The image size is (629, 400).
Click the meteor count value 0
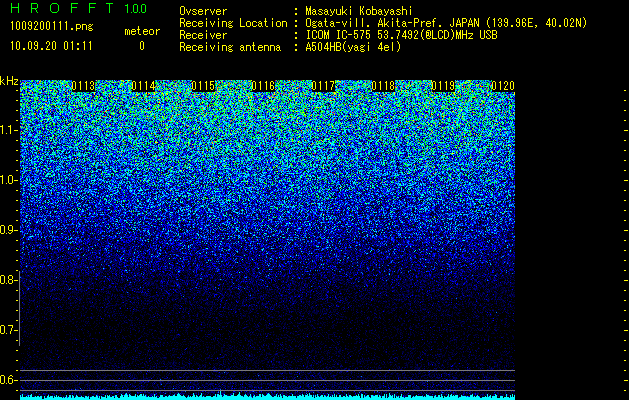(142, 46)
